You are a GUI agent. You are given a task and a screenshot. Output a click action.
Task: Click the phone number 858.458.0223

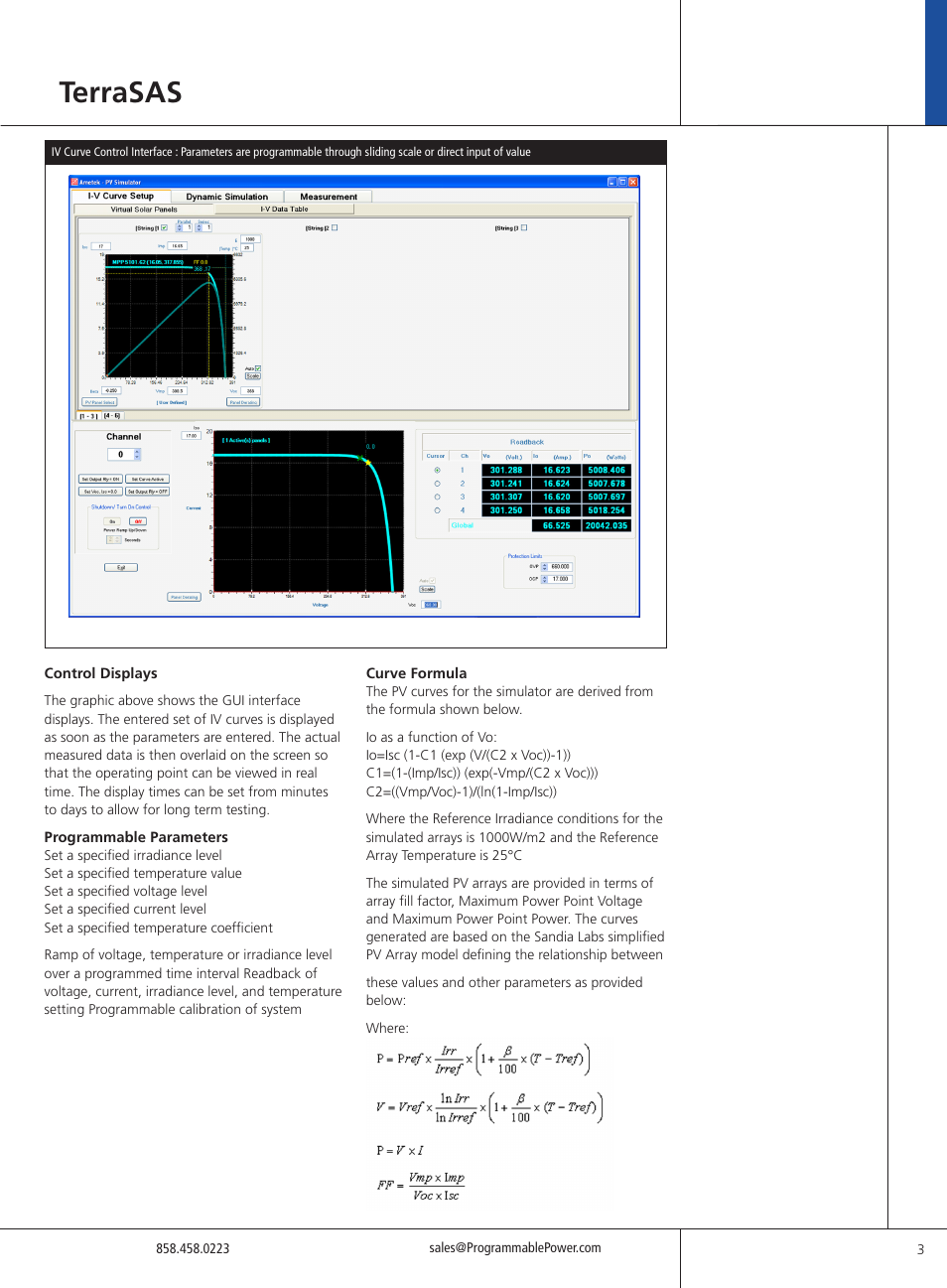point(193,1249)
